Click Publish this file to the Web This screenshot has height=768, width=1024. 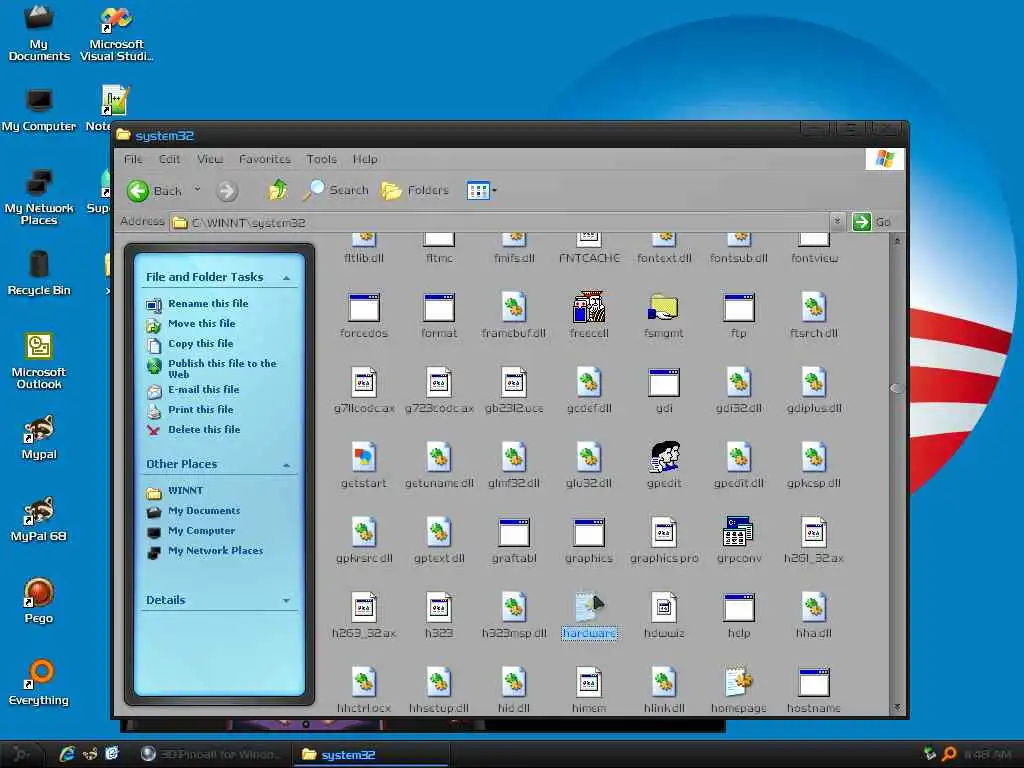tap(222, 368)
